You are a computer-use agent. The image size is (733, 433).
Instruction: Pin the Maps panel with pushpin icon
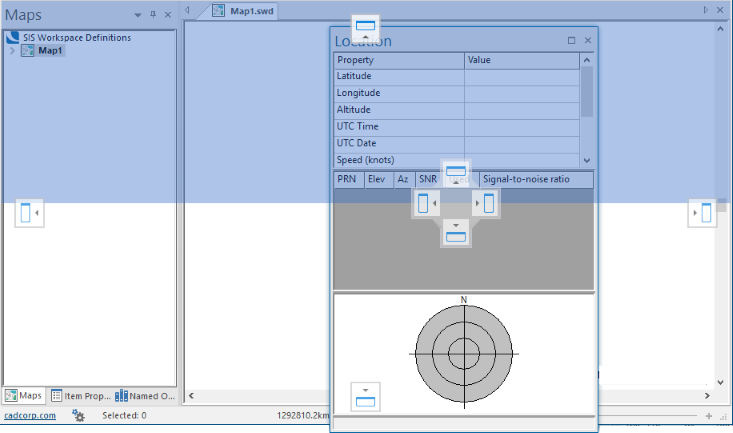click(153, 14)
